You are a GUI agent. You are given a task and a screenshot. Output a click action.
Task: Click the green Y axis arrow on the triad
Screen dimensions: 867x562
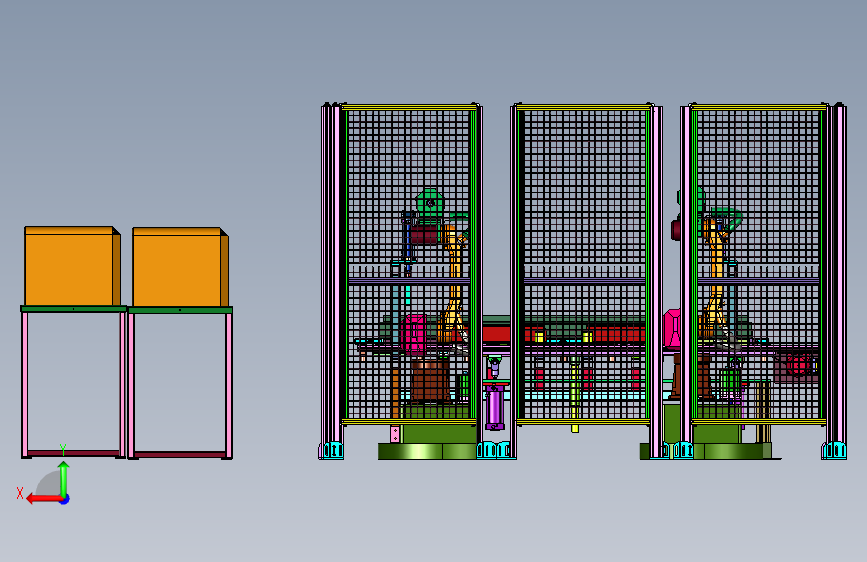[x=64, y=478]
